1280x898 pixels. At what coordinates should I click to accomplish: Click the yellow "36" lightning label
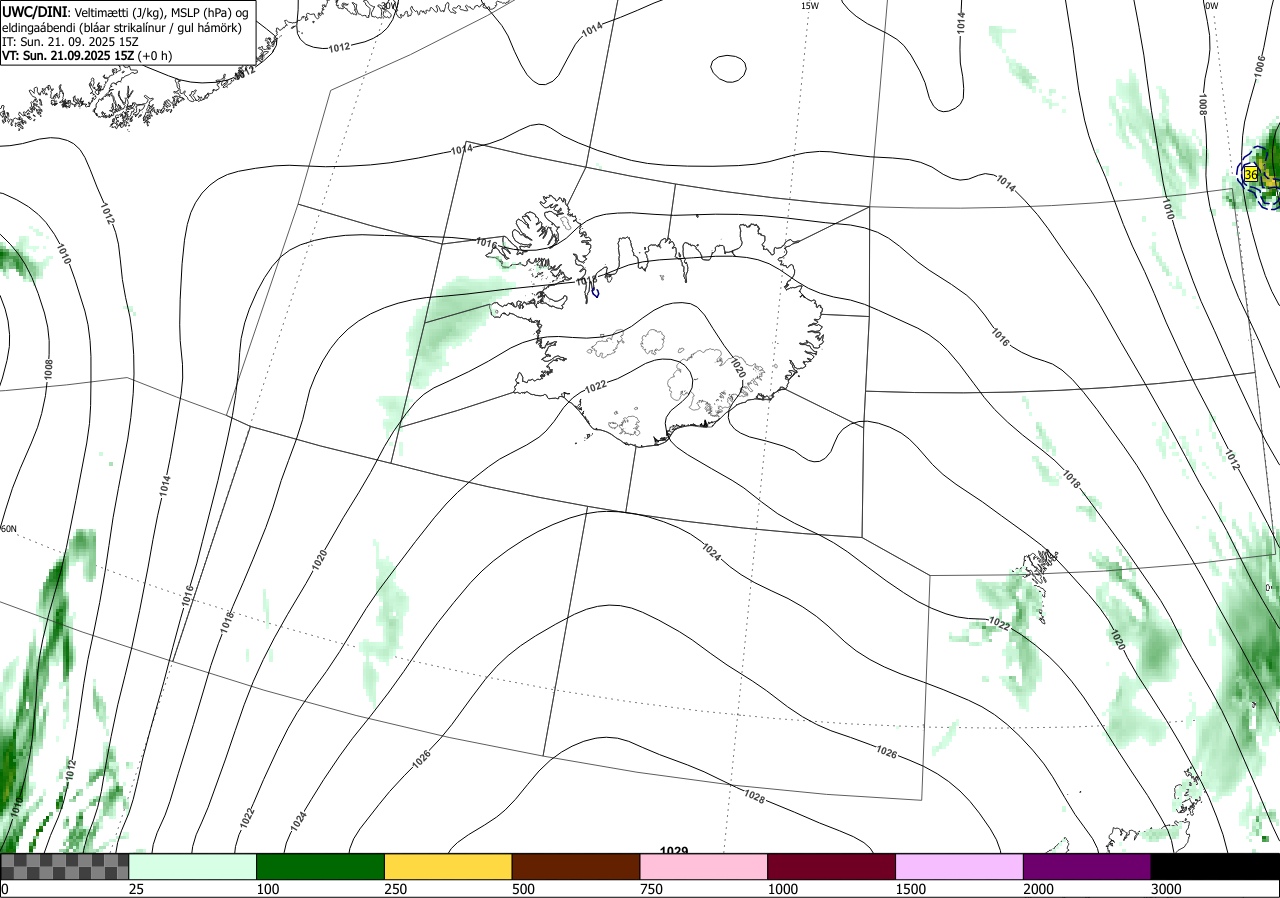pyautogui.click(x=1251, y=174)
